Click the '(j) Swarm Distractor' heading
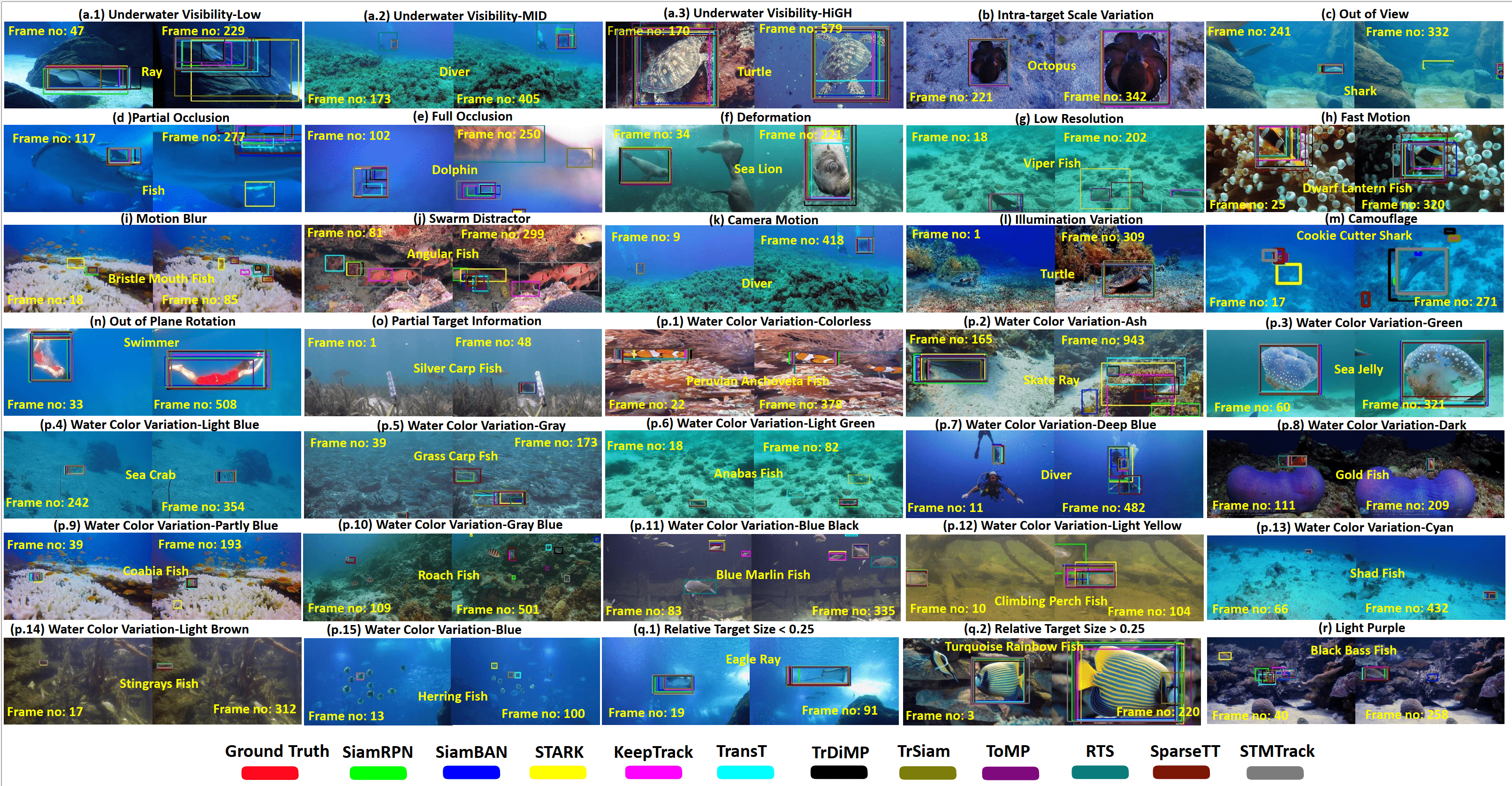The width and height of the screenshot is (1512, 786). pyautogui.click(x=471, y=218)
